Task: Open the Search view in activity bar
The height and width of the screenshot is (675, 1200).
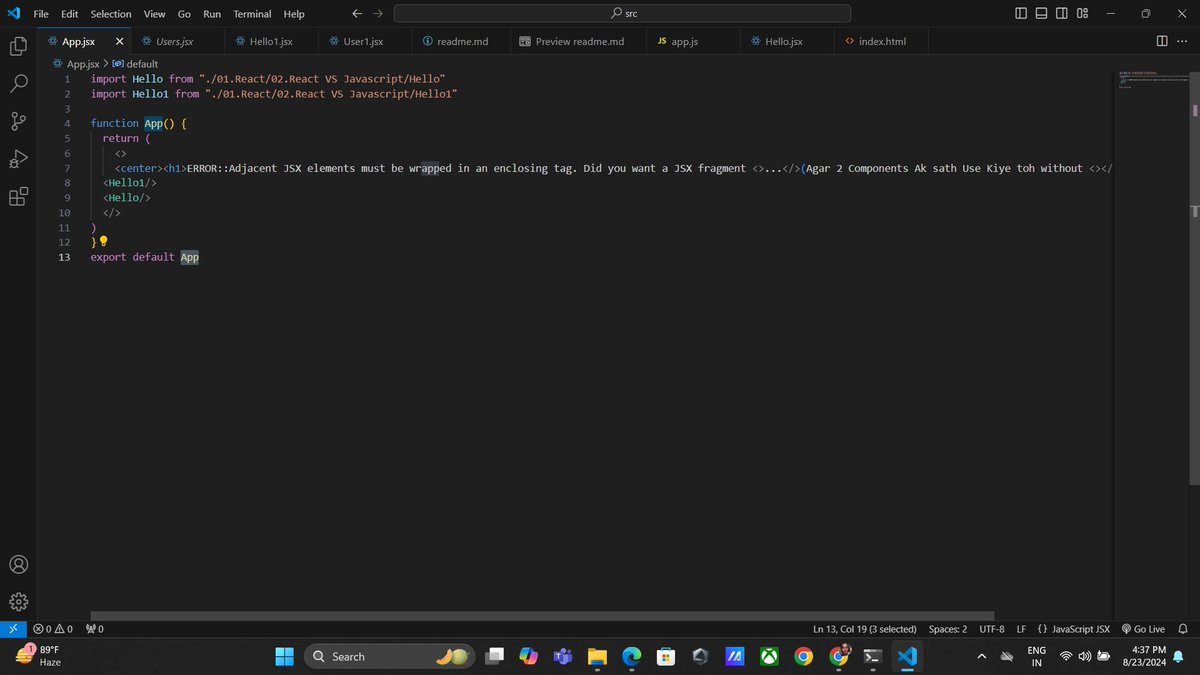Action: point(18,84)
